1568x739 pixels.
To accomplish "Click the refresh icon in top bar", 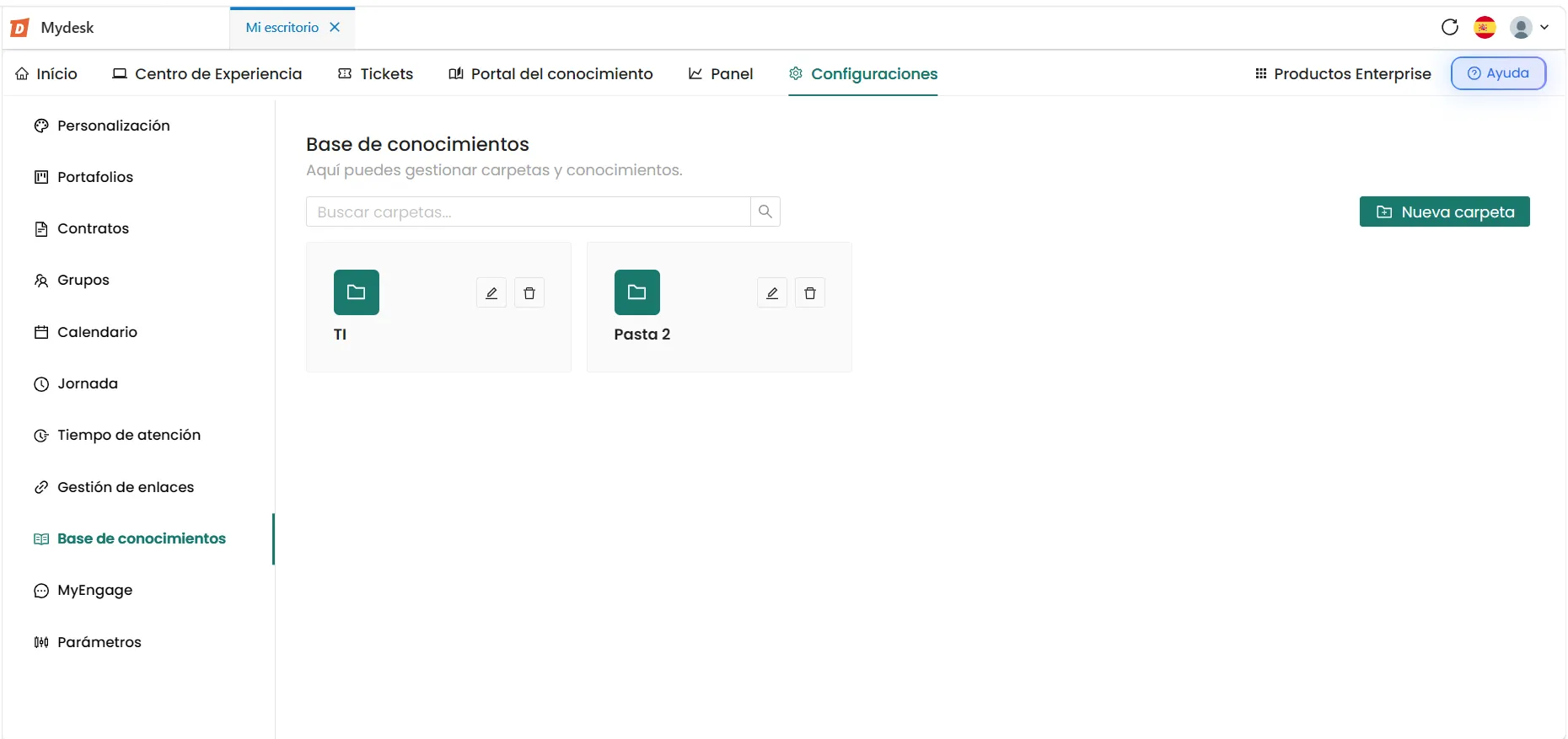I will 1450,27.
